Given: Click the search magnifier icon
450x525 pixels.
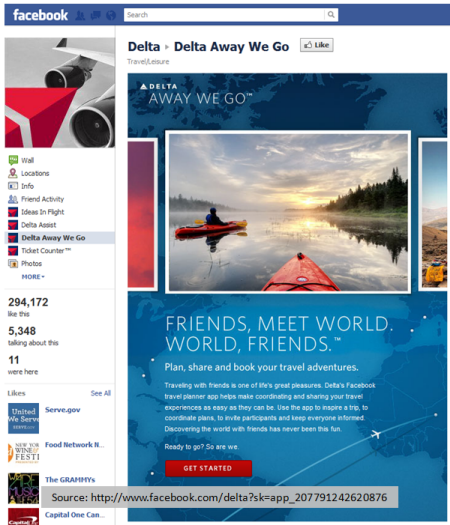Looking at the screenshot, I should (331, 14).
